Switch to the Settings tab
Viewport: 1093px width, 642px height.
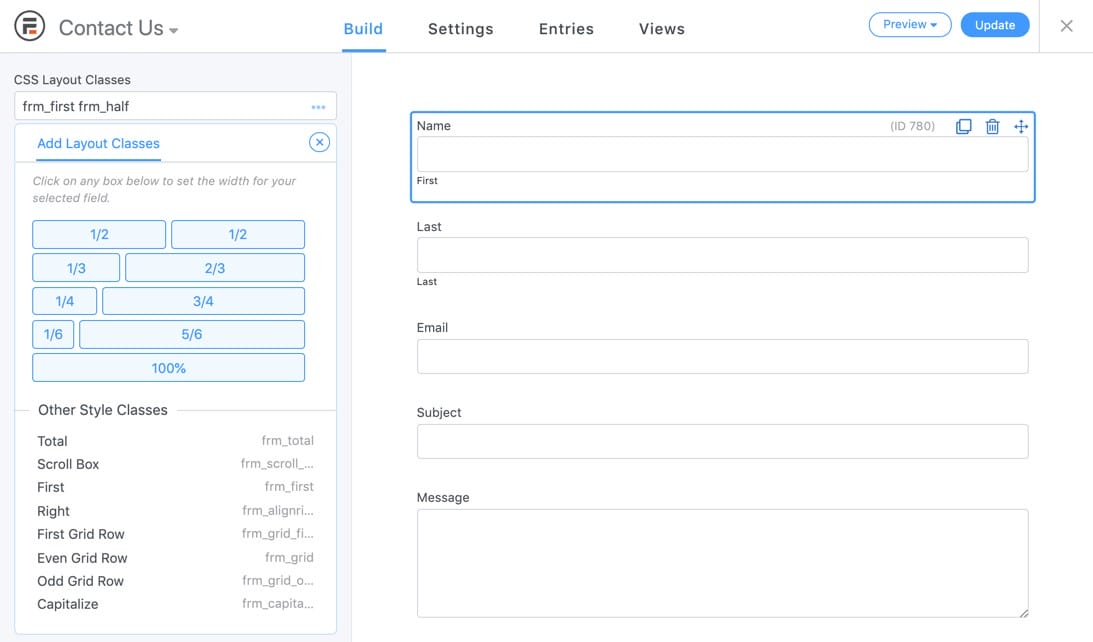coord(460,29)
